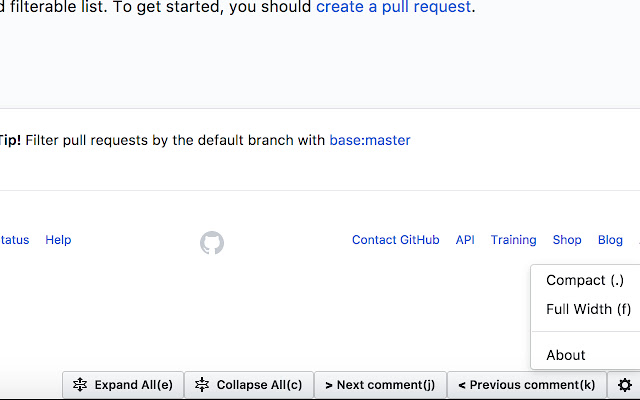Image resolution: width=640 pixels, height=400 pixels.
Task: Open the settings gear icon menu
Action: [625, 385]
